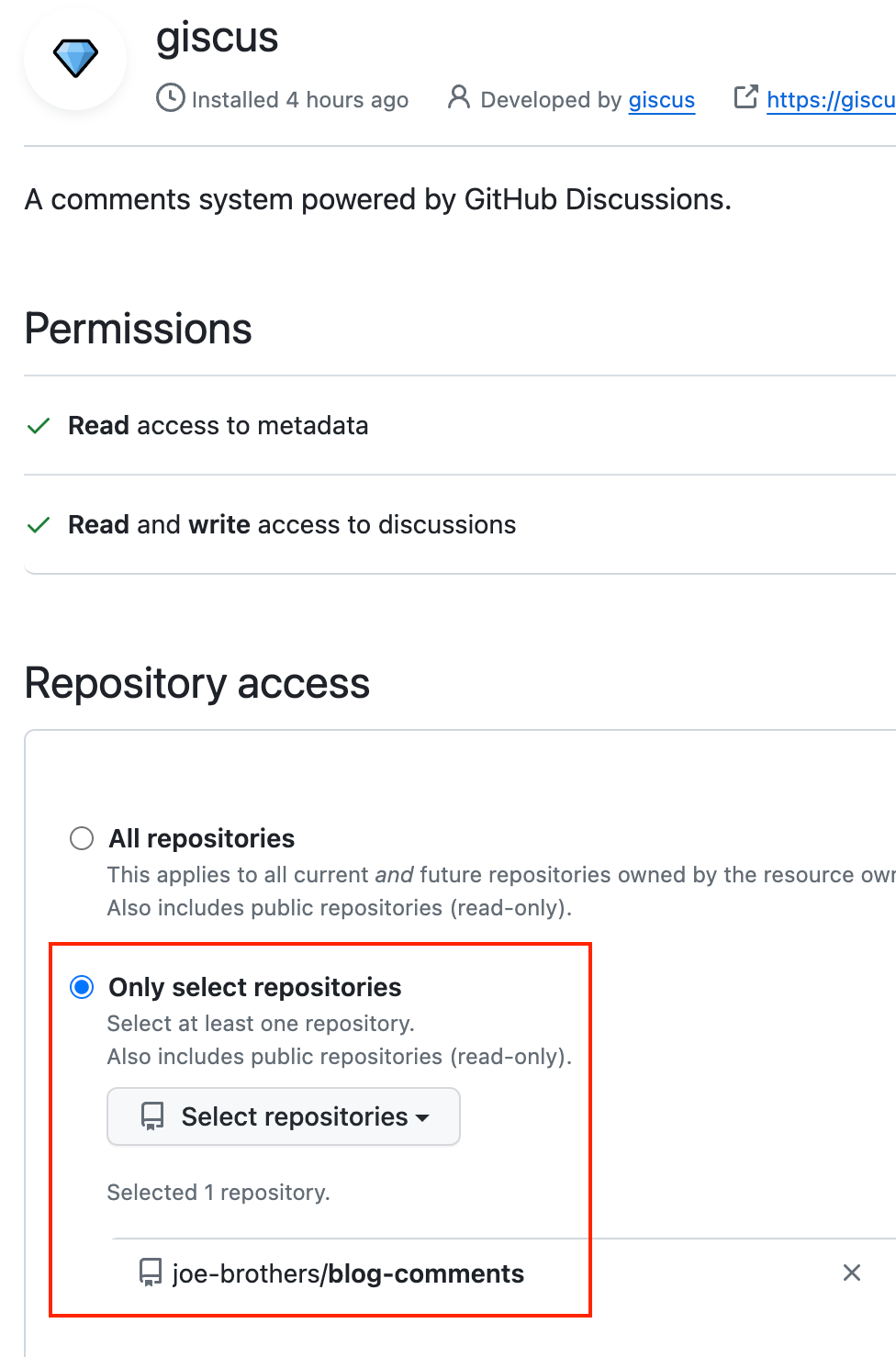Click the external link icon near URL
The image size is (896, 1357).
(745, 96)
